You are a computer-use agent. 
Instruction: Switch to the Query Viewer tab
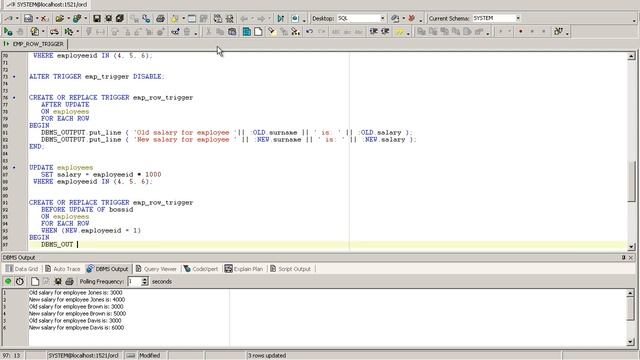(x=156, y=269)
